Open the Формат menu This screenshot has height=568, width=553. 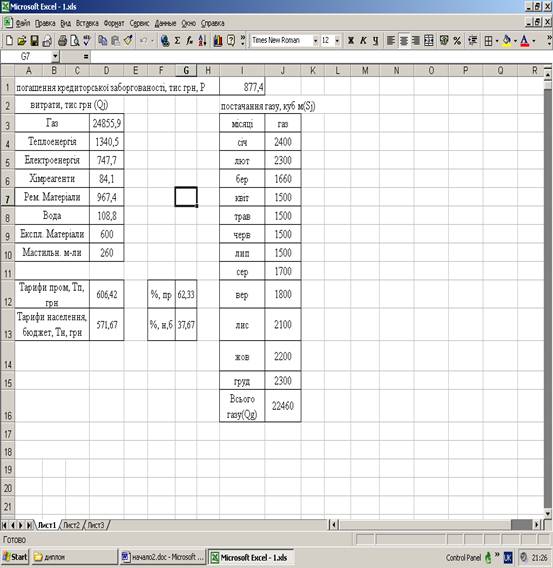click(114, 24)
